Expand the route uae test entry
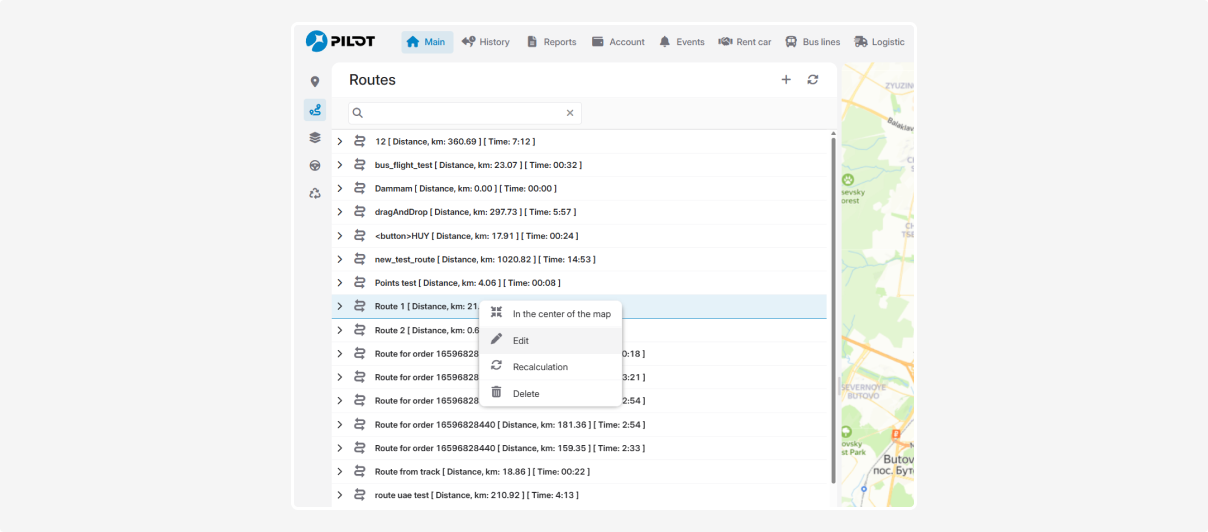Viewport: 1208px width, 532px height. click(x=340, y=495)
